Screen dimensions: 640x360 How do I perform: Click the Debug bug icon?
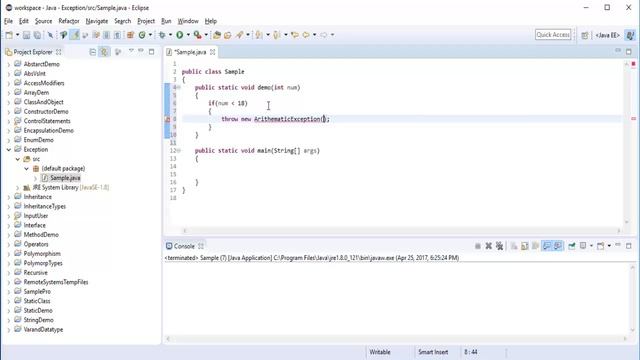(162, 35)
